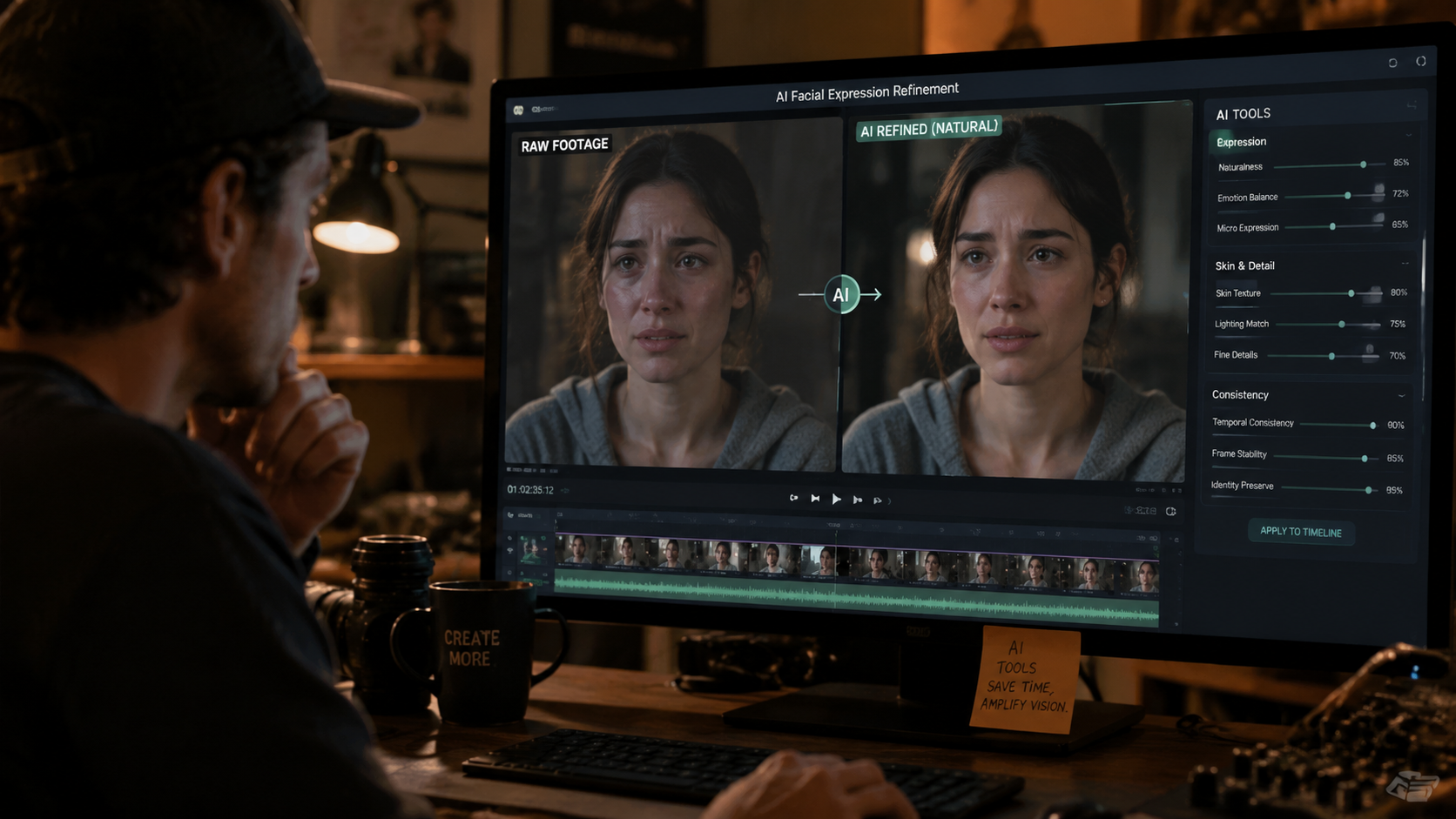Image resolution: width=1456 pixels, height=819 pixels.
Task: Collapse the Expression section chevron
Action: click(x=1408, y=136)
